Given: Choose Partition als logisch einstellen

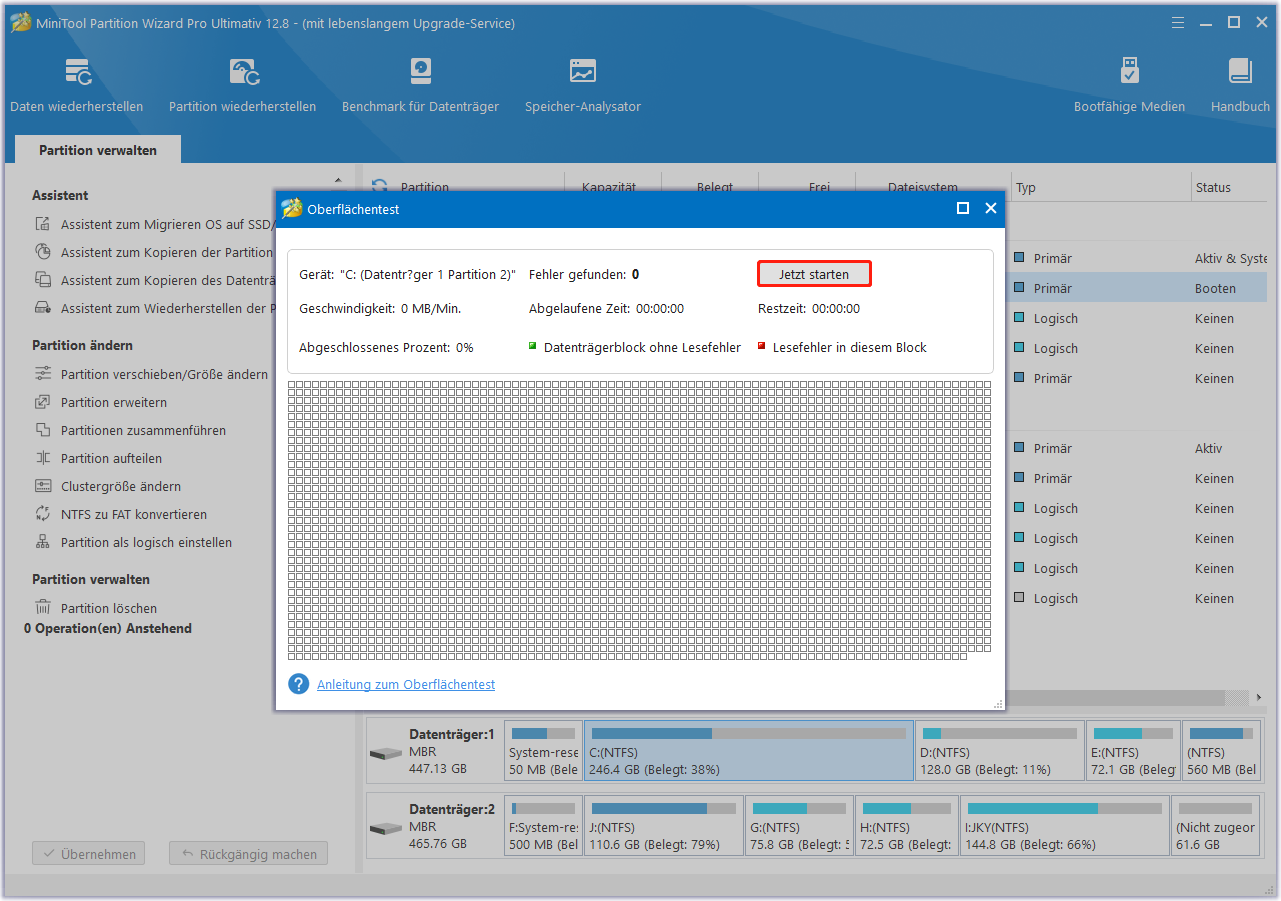Looking at the screenshot, I should coord(133,542).
